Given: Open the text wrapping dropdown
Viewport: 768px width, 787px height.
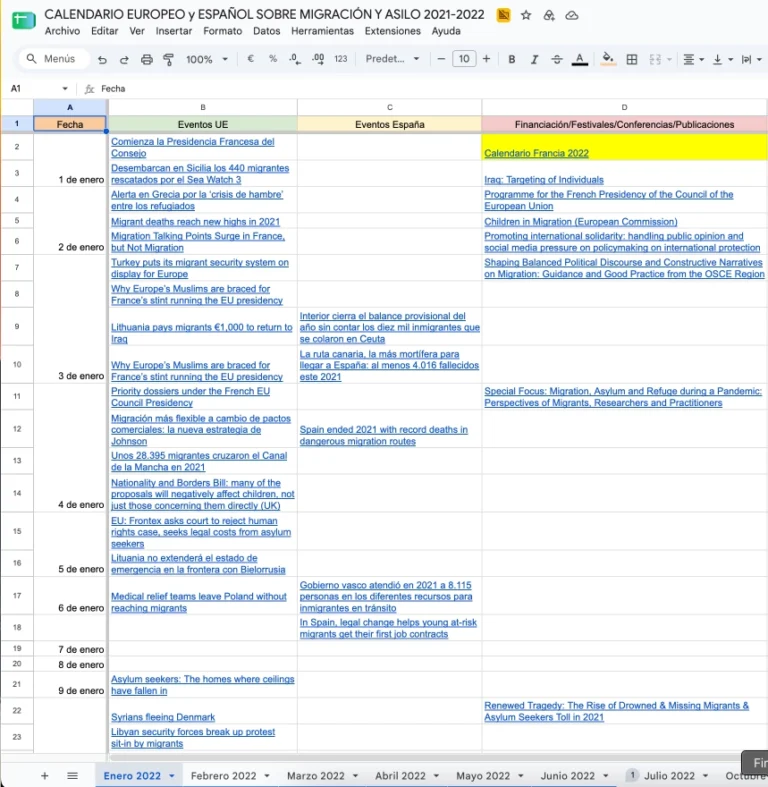Looking at the screenshot, I should [751, 59].
